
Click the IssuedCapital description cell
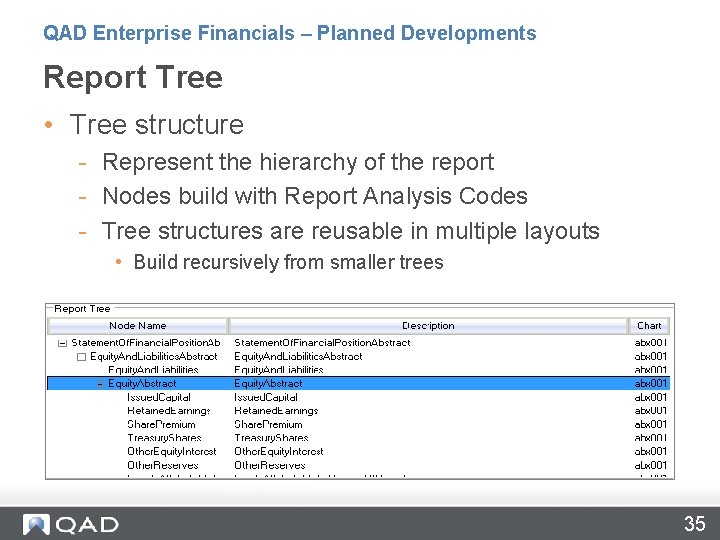pyautogui.click(x=266, y=397)
